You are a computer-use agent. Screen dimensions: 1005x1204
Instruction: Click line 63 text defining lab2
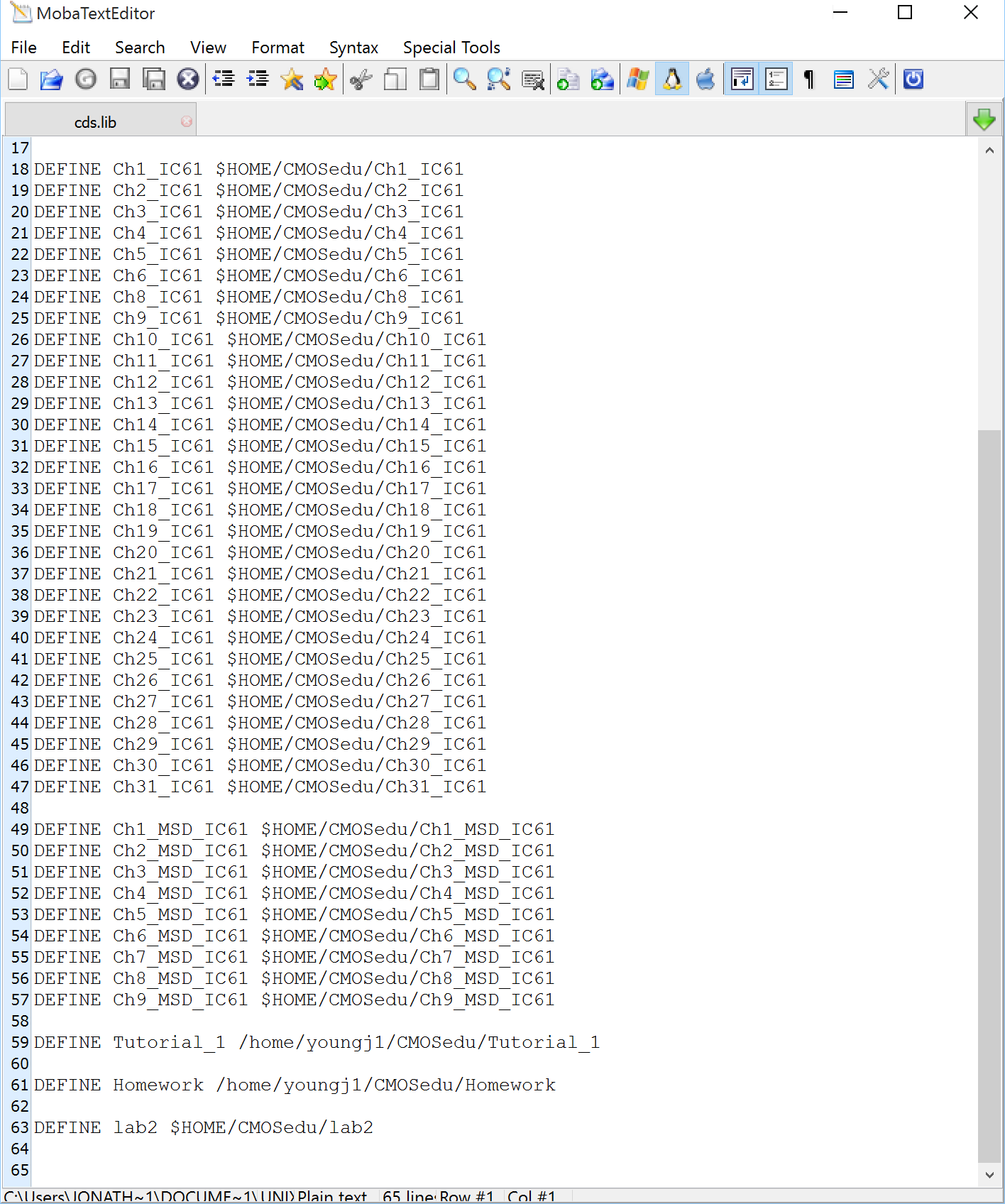(x=204, y=1127)
